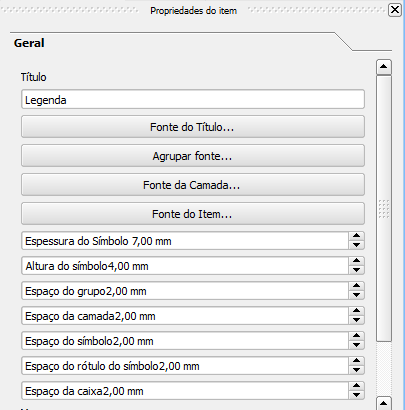Image resolution: width=405 pixels, height=410 pixels.
Task: Open the Fonte do Item dialog
Action: pyautogui.click(x=193, y=214)
